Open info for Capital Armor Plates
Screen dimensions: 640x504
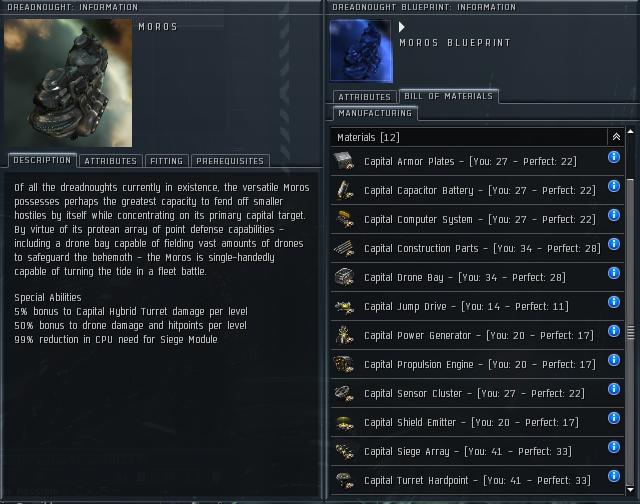coord(613,157)
